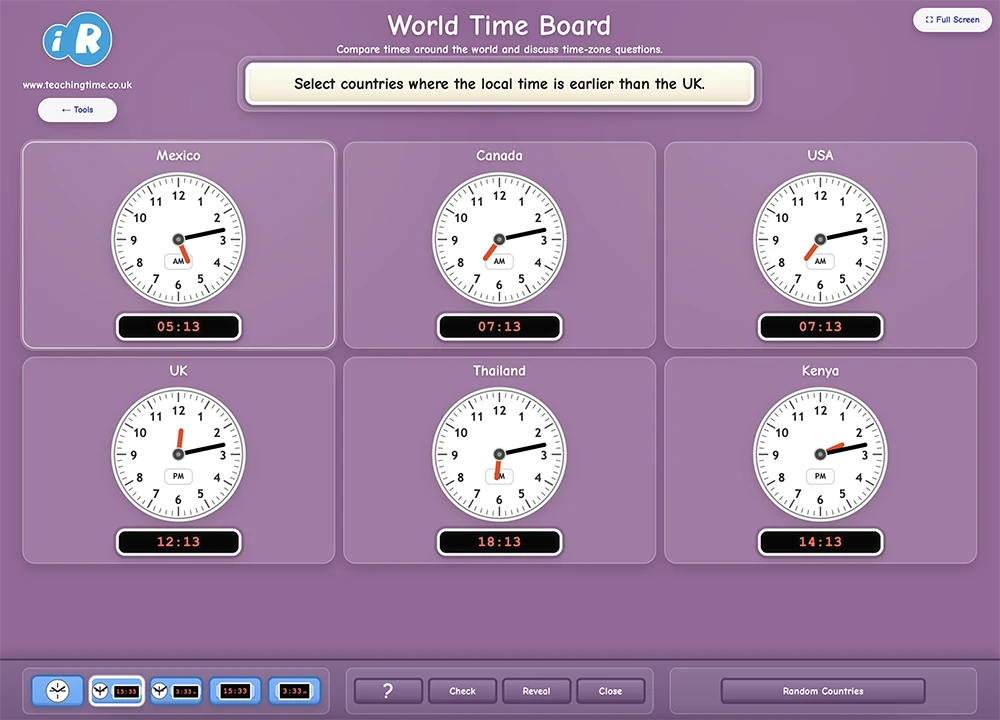Click the AM indicator on Canada's clock
Screen dimensions: 1000x720
pos(499,261)
